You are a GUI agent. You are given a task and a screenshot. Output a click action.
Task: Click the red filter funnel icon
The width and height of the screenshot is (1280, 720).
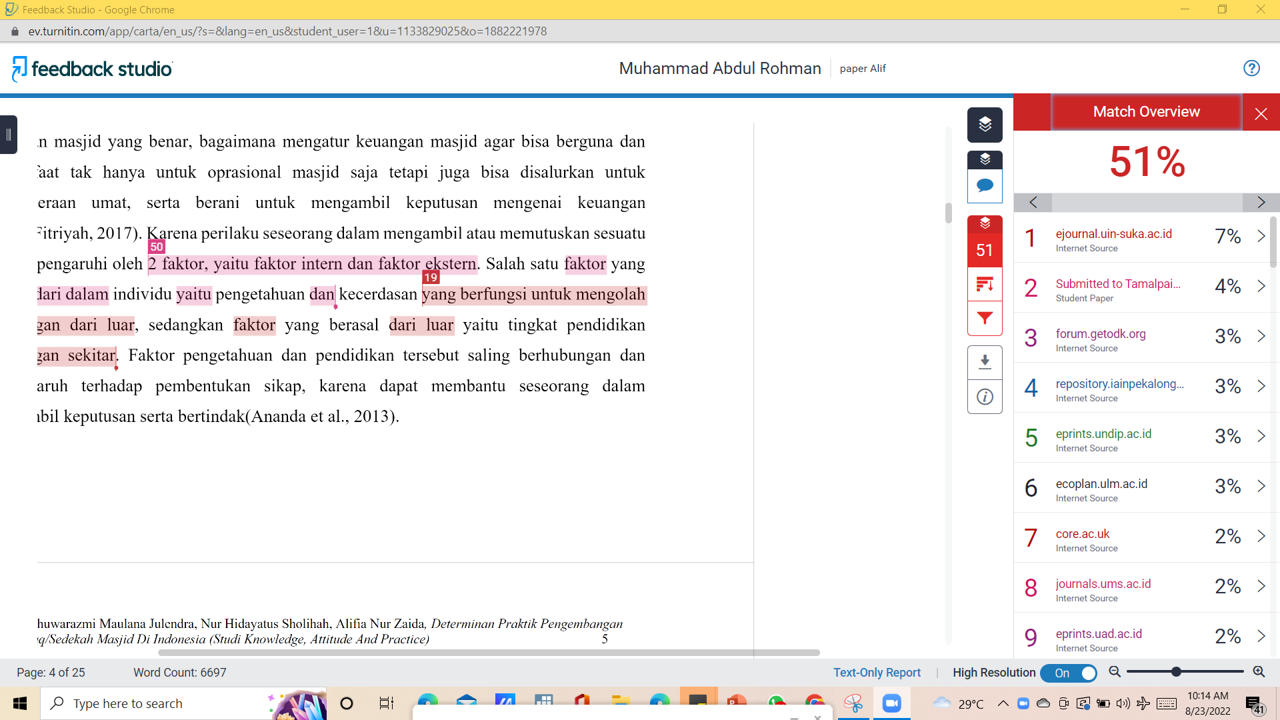(984, 319)
